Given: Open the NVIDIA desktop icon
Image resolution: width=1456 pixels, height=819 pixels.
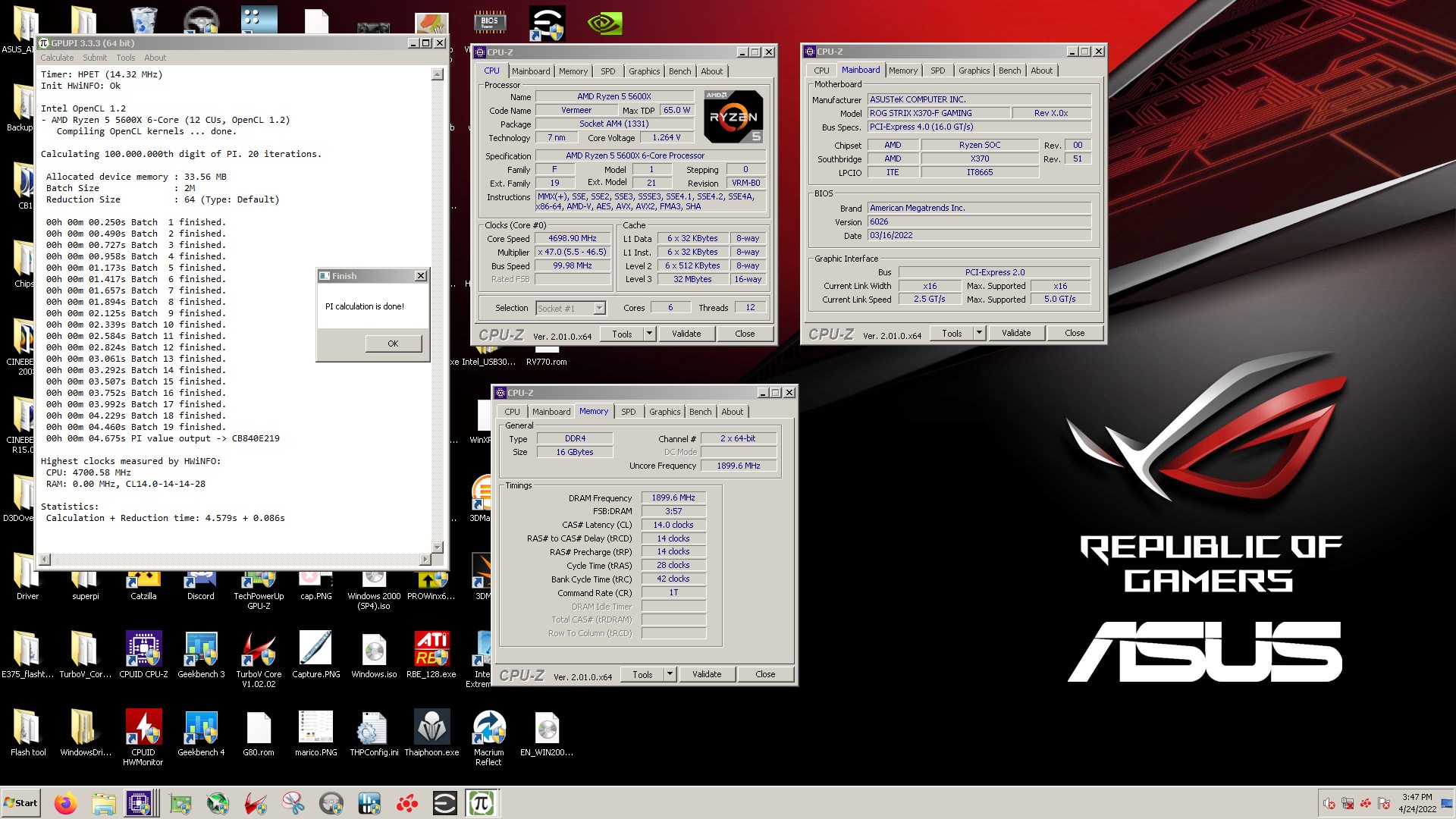Looking at the screenshot, I should [604, 23].
